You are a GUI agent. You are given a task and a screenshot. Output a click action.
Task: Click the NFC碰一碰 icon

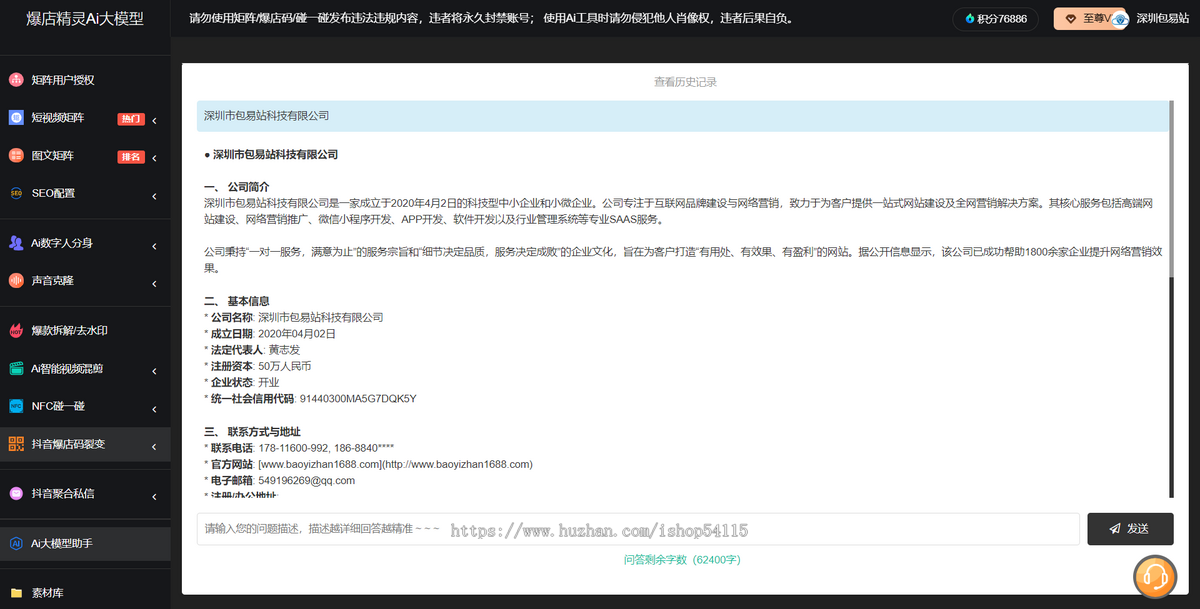pos(16,406)
